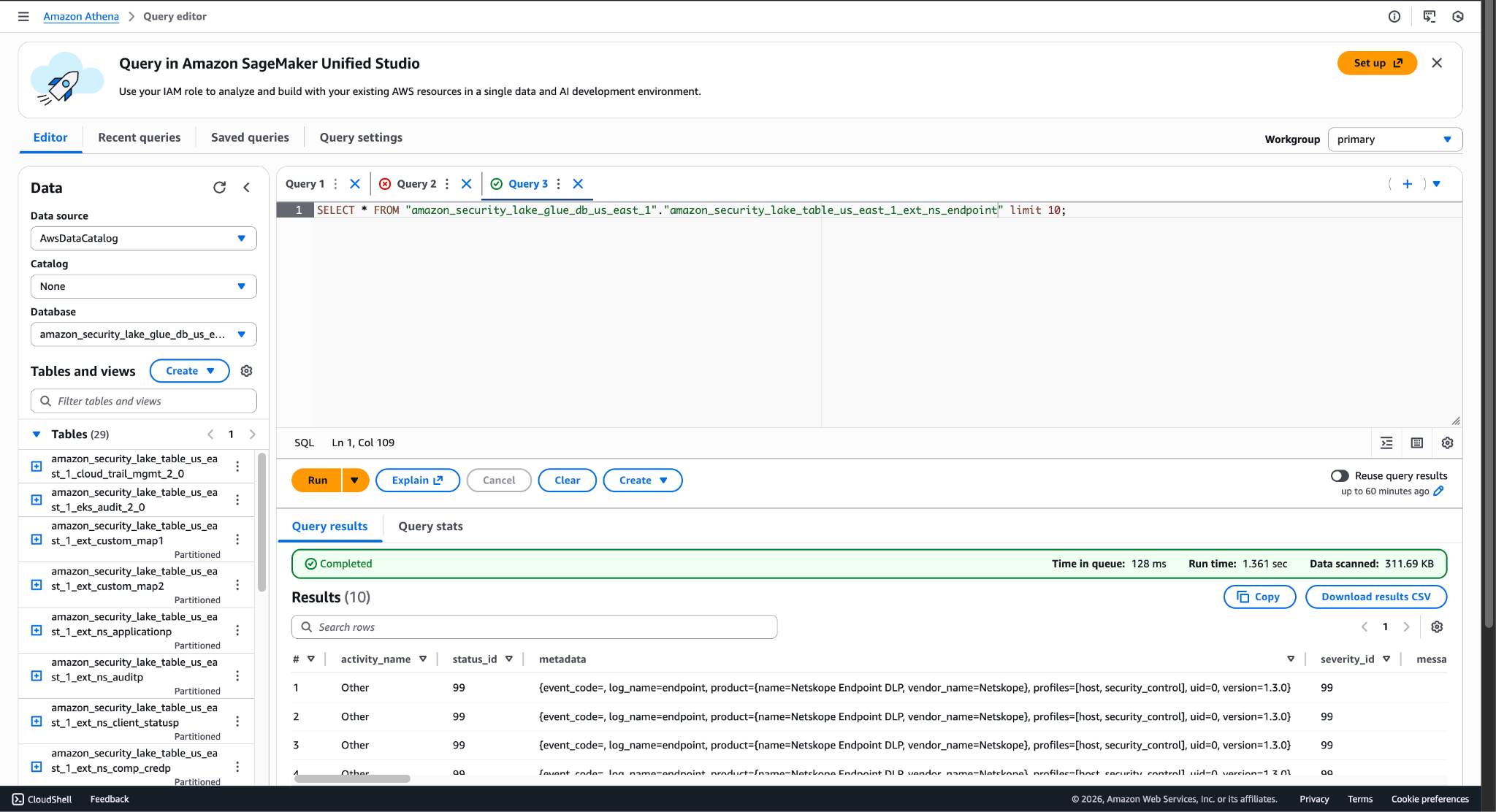1496x812 pixels.
Task: Open actions menu for ext_ns_applicationp table
Action: coord(237,630)
